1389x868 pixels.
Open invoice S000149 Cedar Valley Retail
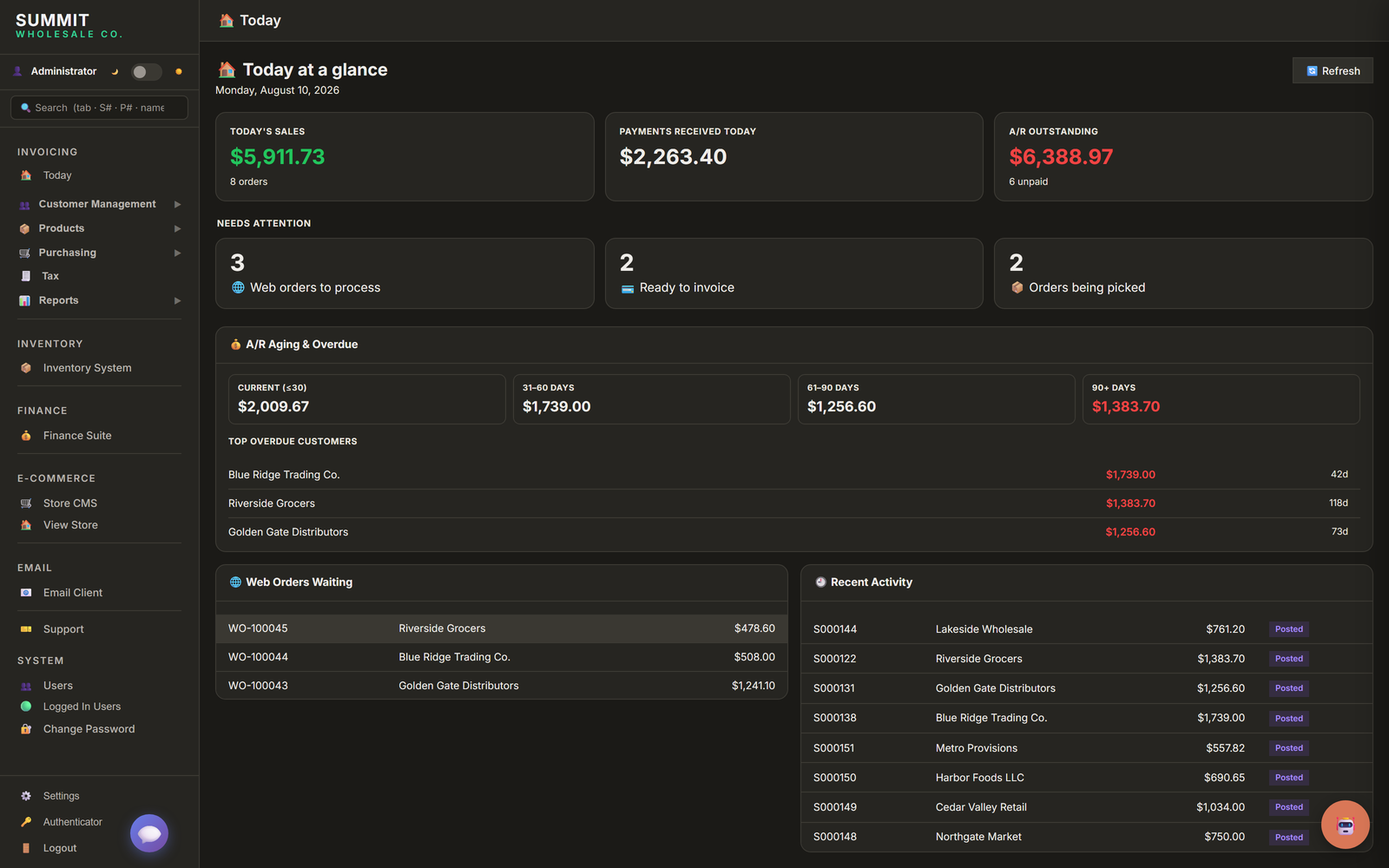1086,807
